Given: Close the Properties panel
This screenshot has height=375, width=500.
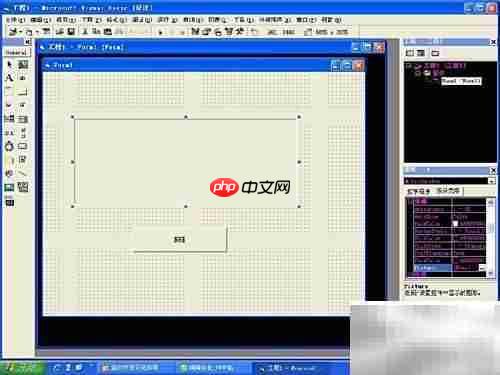Looking at the screenshot, I should tap(493, 170).
